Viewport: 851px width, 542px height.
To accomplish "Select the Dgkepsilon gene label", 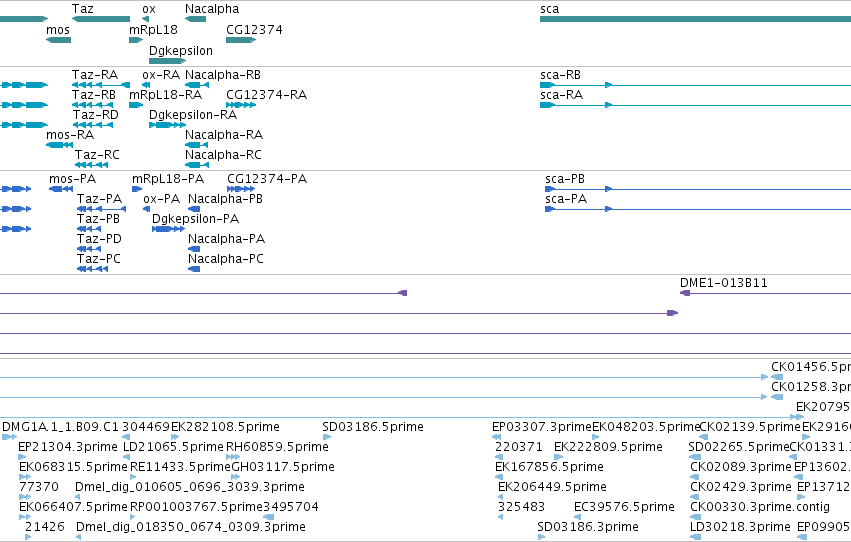I will click(181, 51).
